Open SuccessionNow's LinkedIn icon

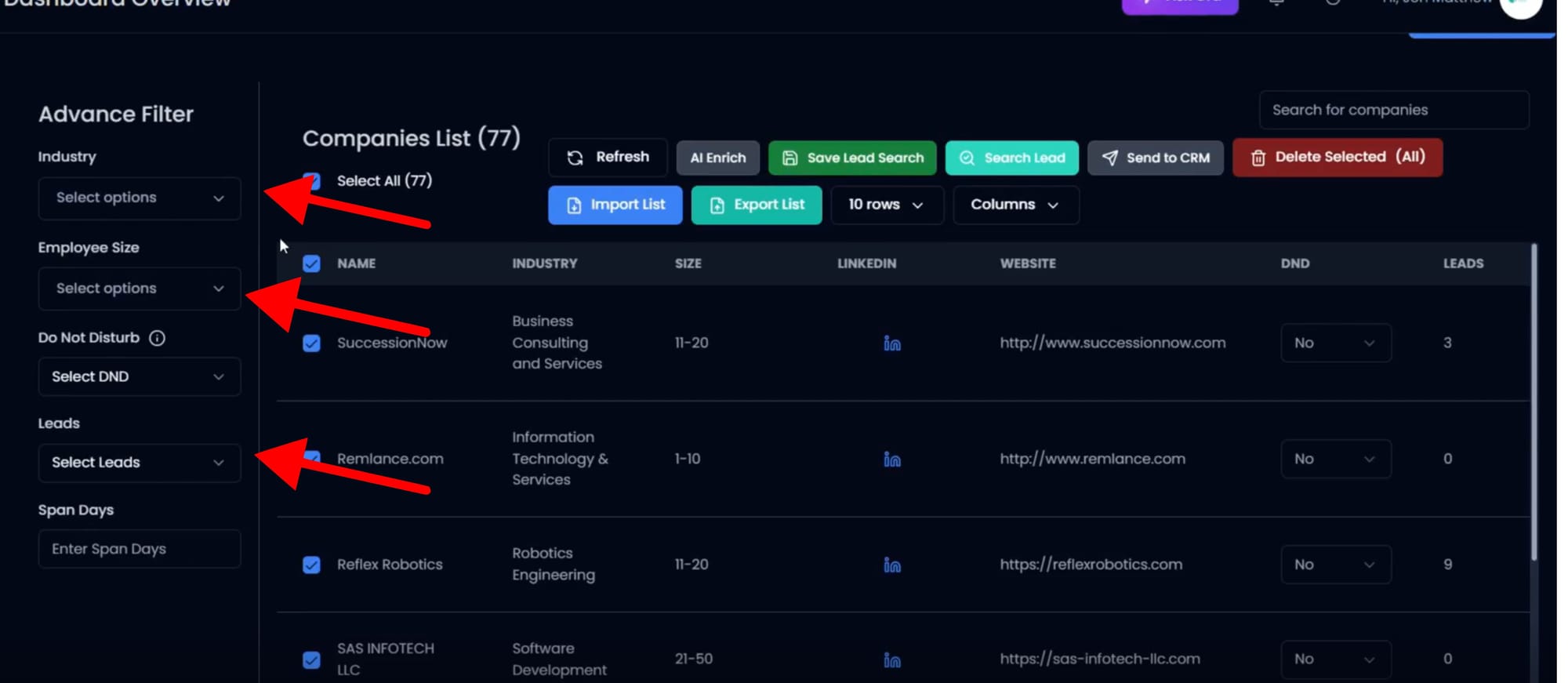[x=891, y=343]
